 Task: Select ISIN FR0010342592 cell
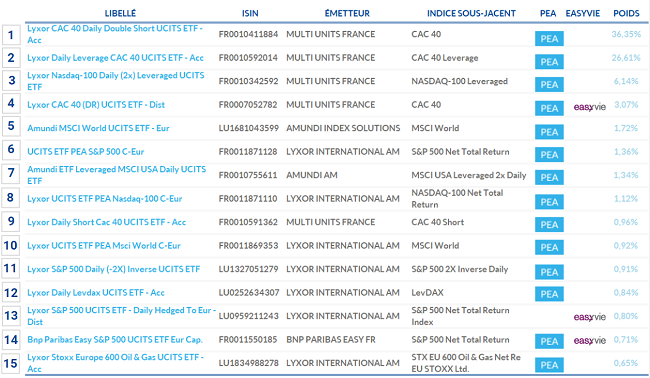point(248,81)
